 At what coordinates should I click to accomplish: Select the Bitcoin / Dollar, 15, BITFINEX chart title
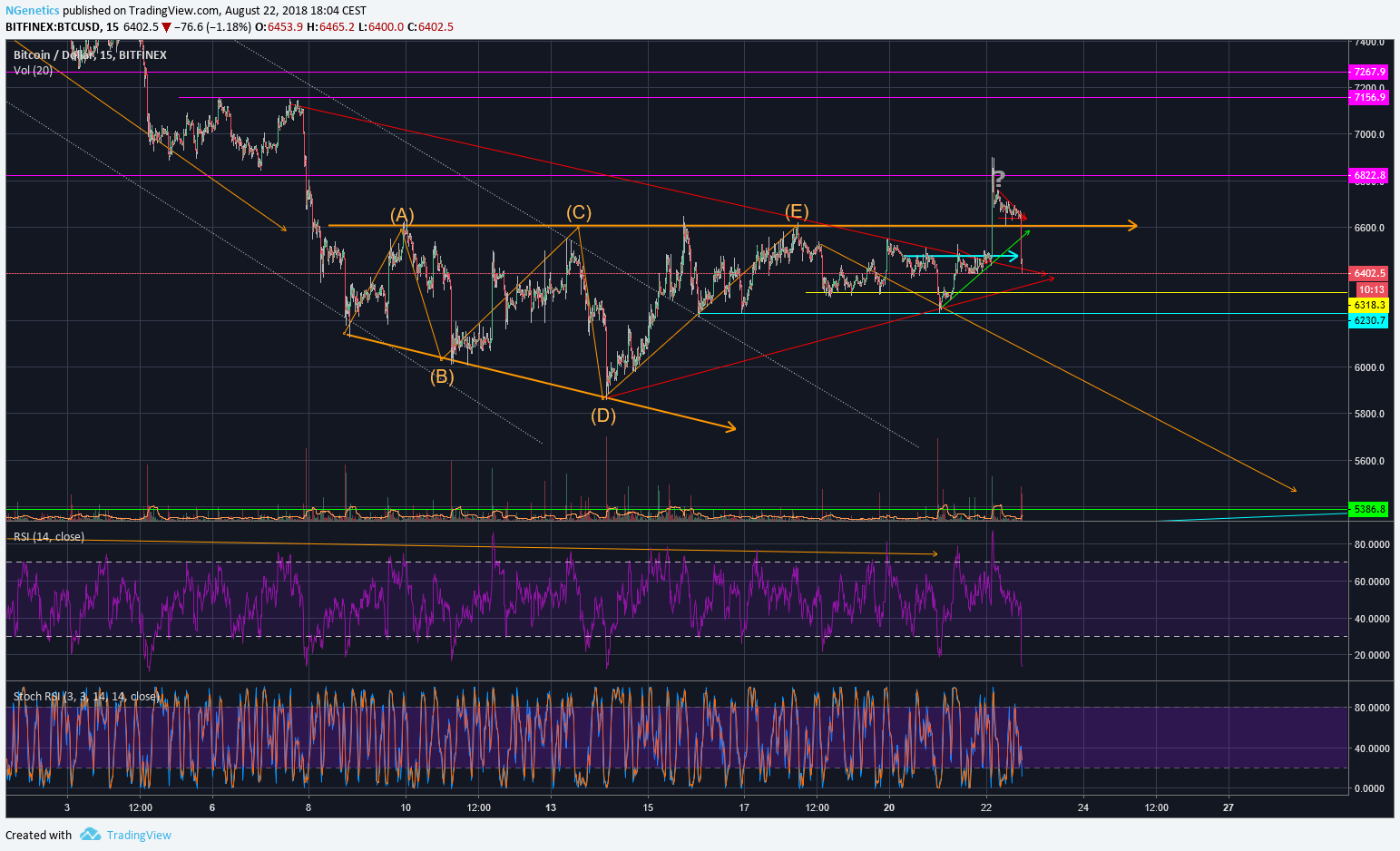[x=90, y=55]
